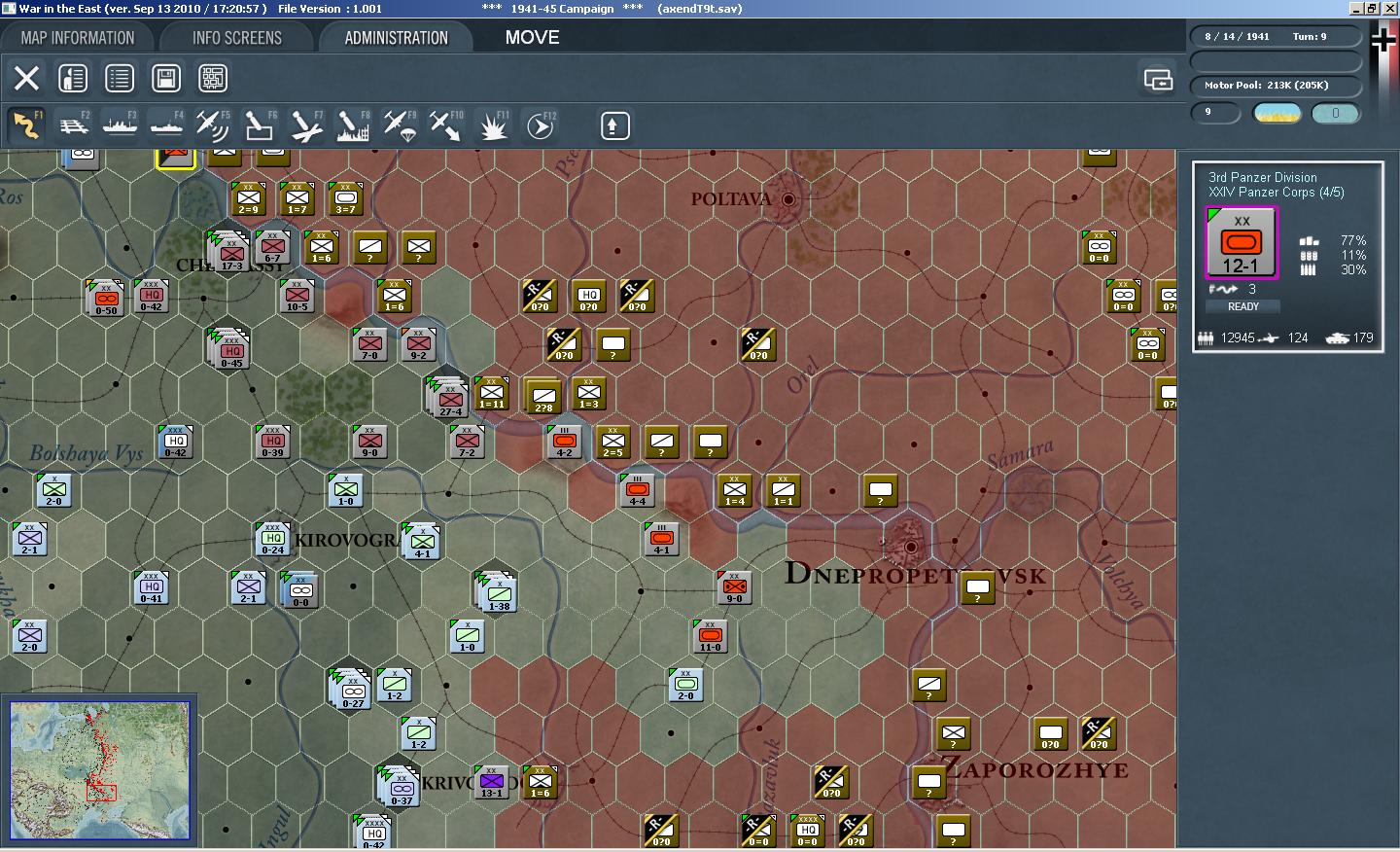This screenshot has width=1400, height=852.
Task: Toggle F6 Bomb unit mode
Action: click(x=260, y=125)
